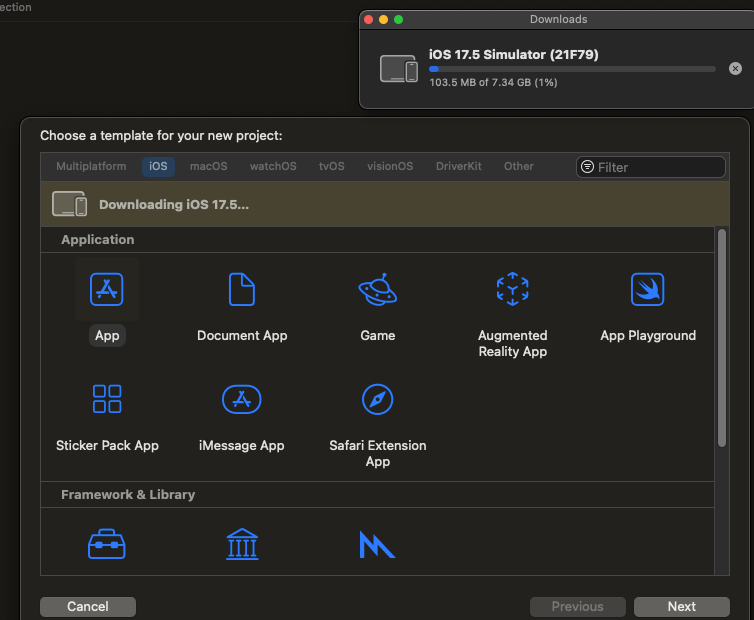
Task: Click the 'Downloading iOS 17.5...' text
Action: [174, 204]
